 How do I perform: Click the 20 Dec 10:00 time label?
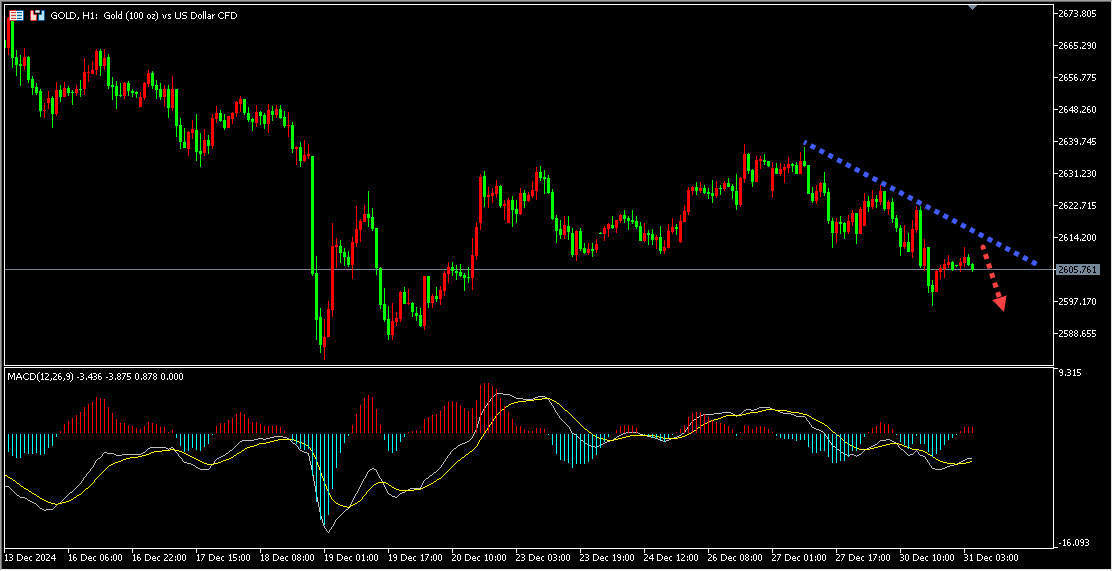coord(480,558)
